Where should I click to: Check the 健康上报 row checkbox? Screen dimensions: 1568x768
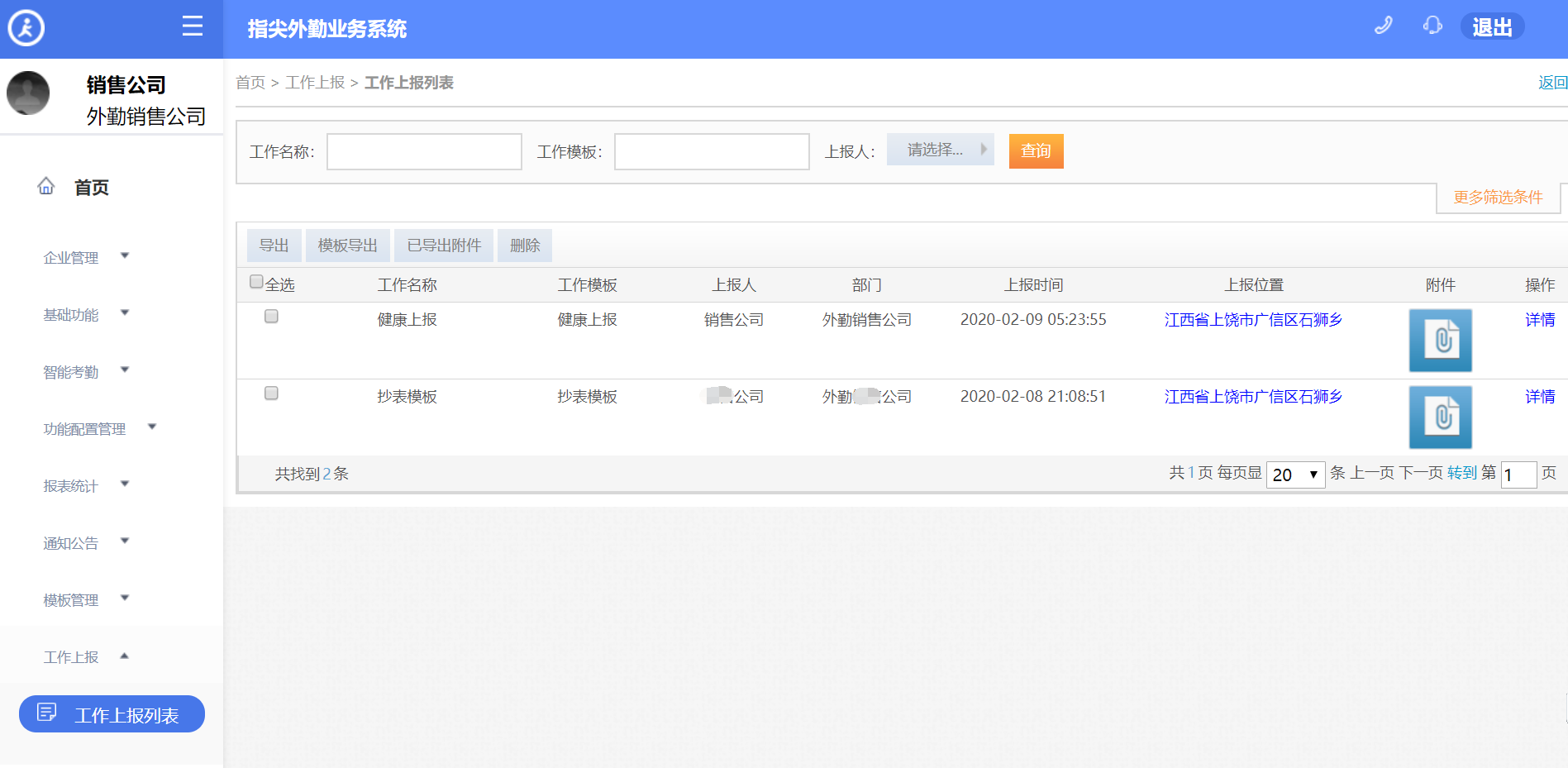[x=271, y=317]
